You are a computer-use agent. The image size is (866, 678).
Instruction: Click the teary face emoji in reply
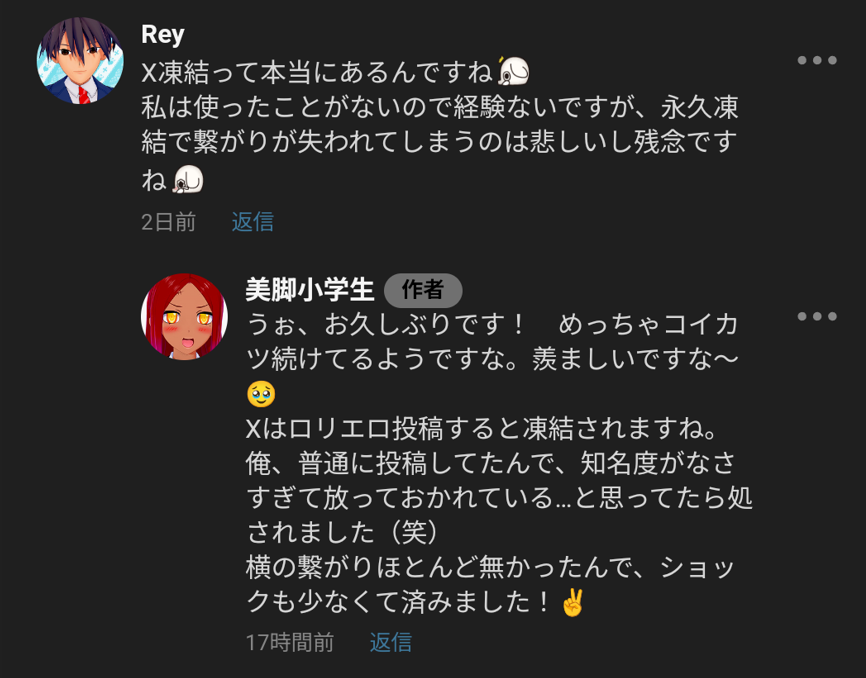[261, 394]
